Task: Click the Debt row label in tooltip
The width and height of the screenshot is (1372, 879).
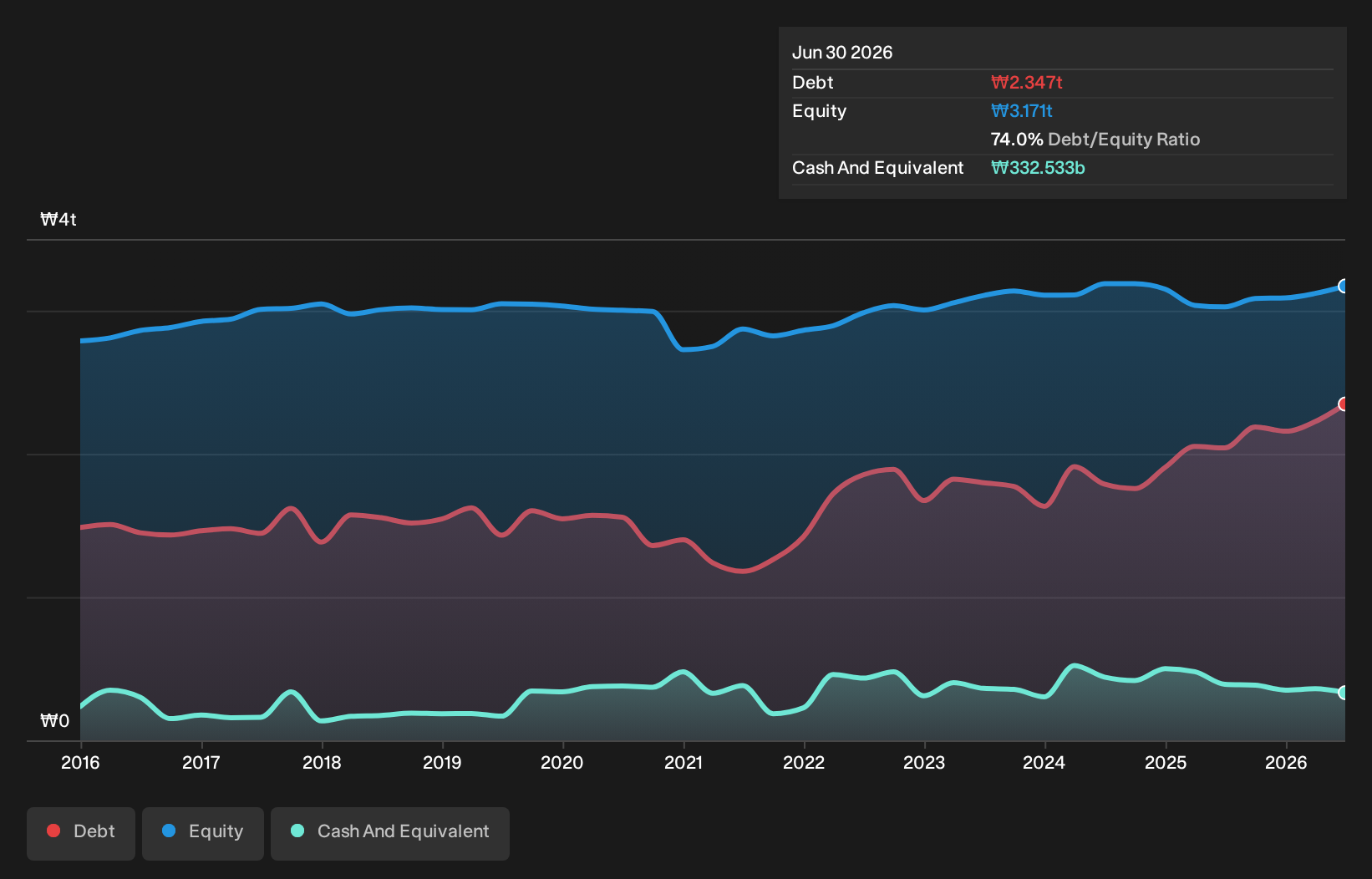Action: coord(813,83)
